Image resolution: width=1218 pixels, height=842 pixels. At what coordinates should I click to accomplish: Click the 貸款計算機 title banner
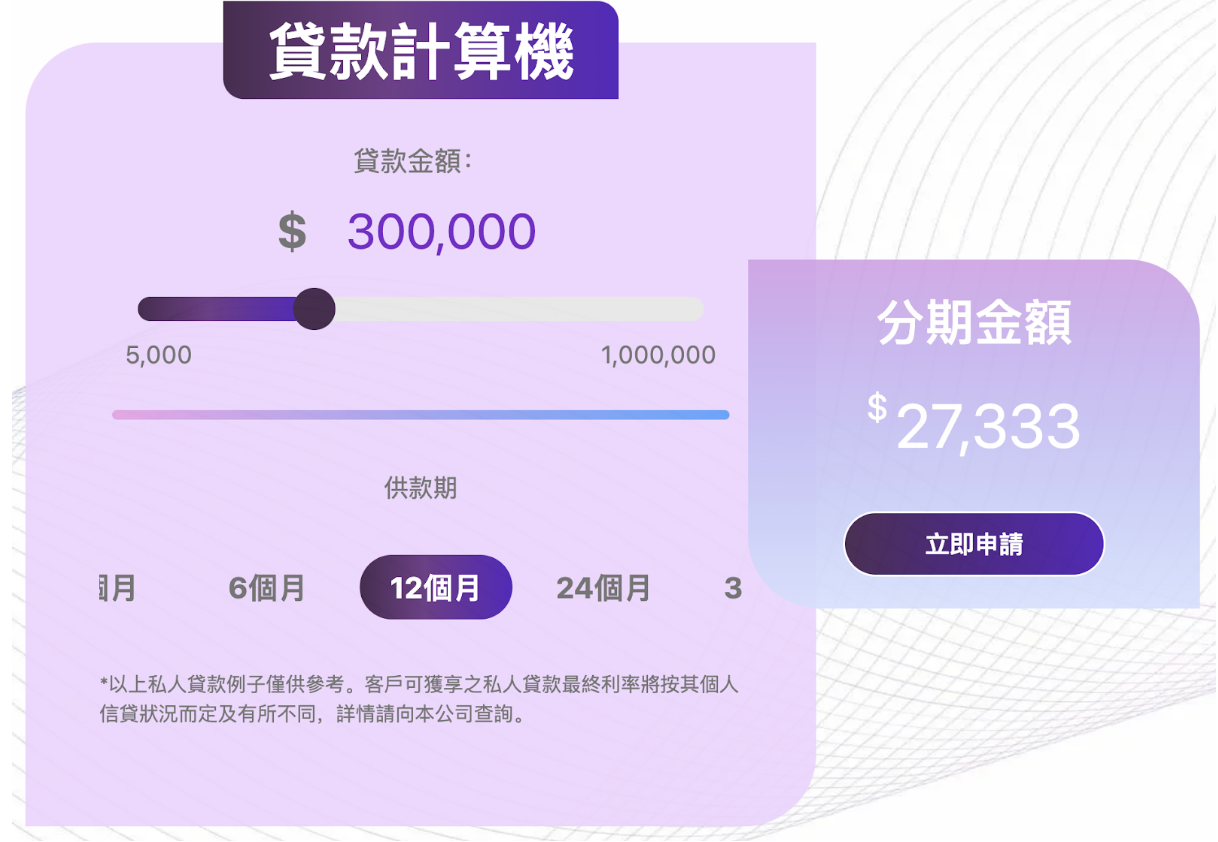coord(421,52)
